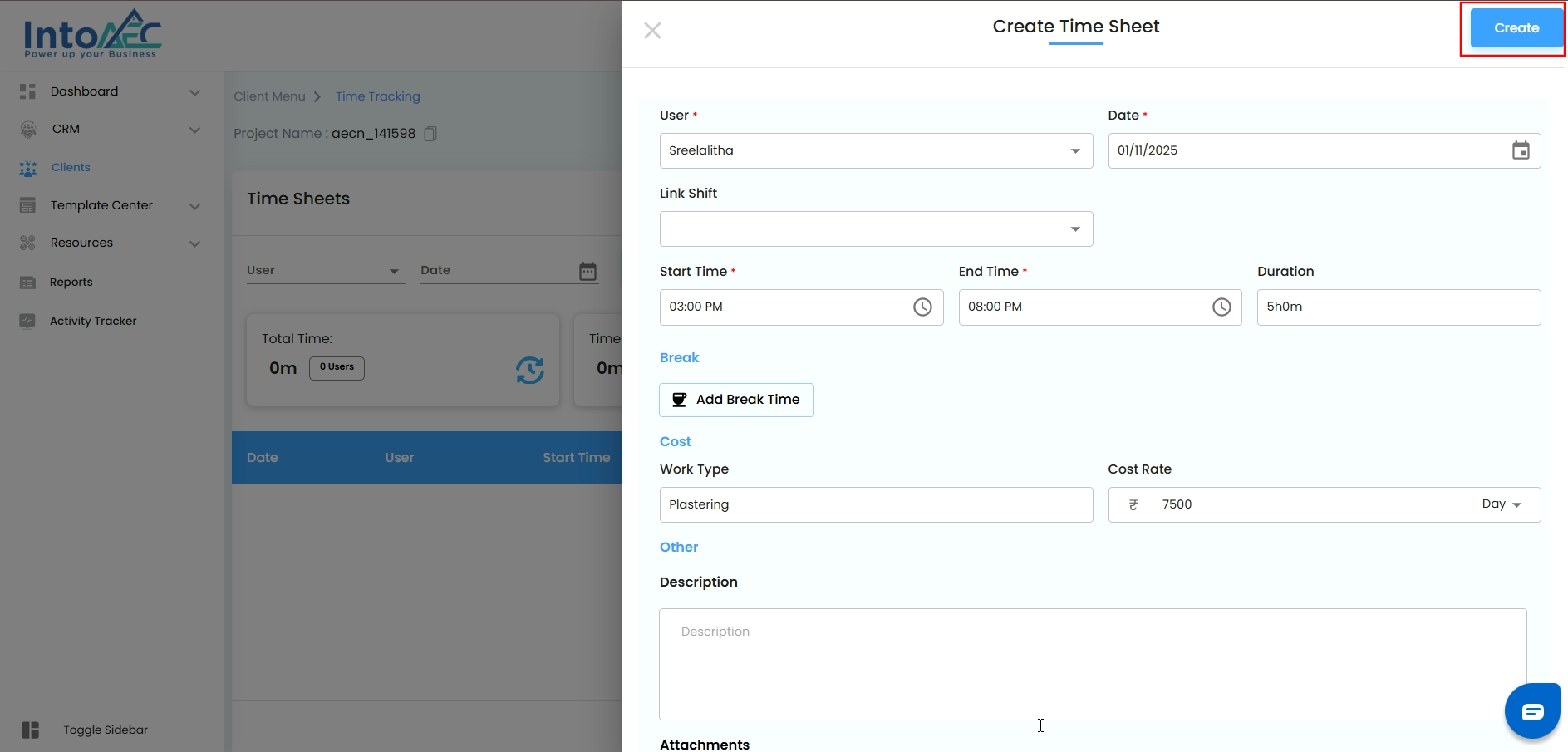
Task: Expand the Link Shift dropdown
Action: (875, 229)
